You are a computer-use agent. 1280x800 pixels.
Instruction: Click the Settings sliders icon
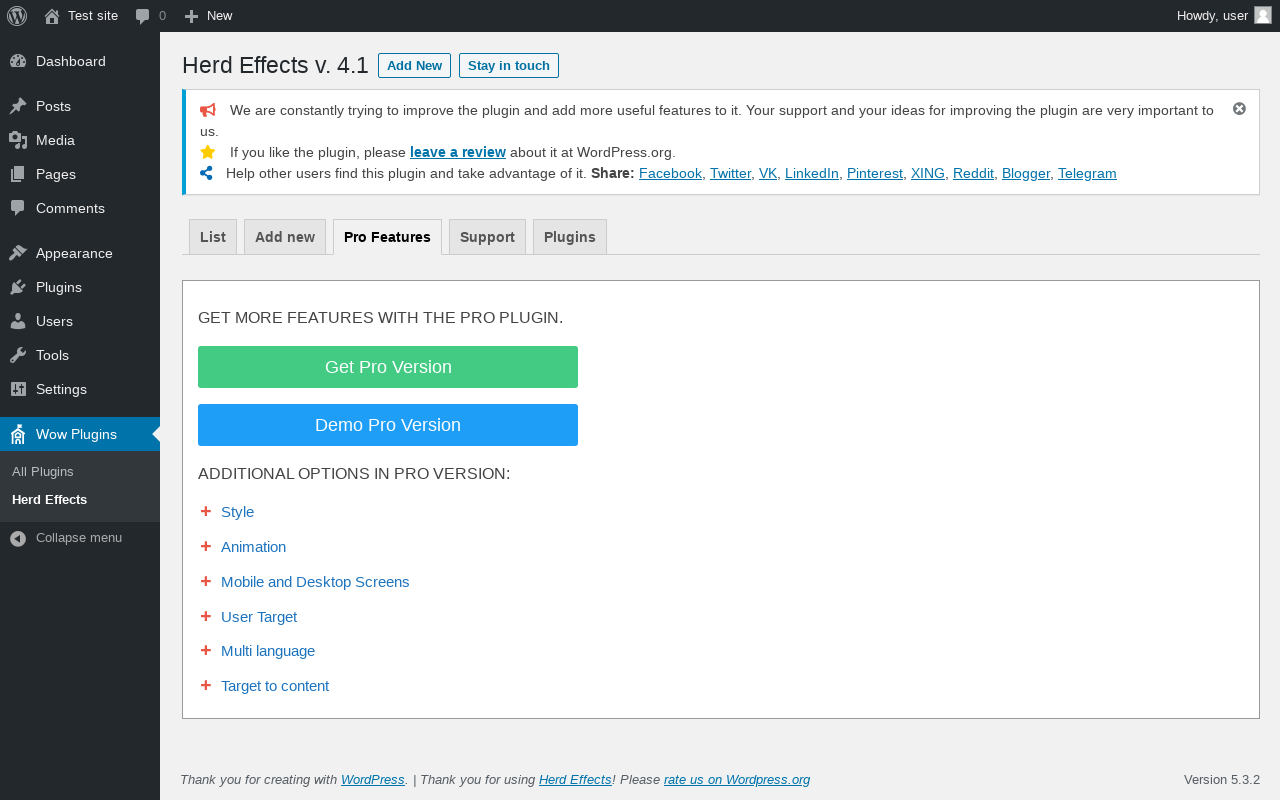click(18, 389)
